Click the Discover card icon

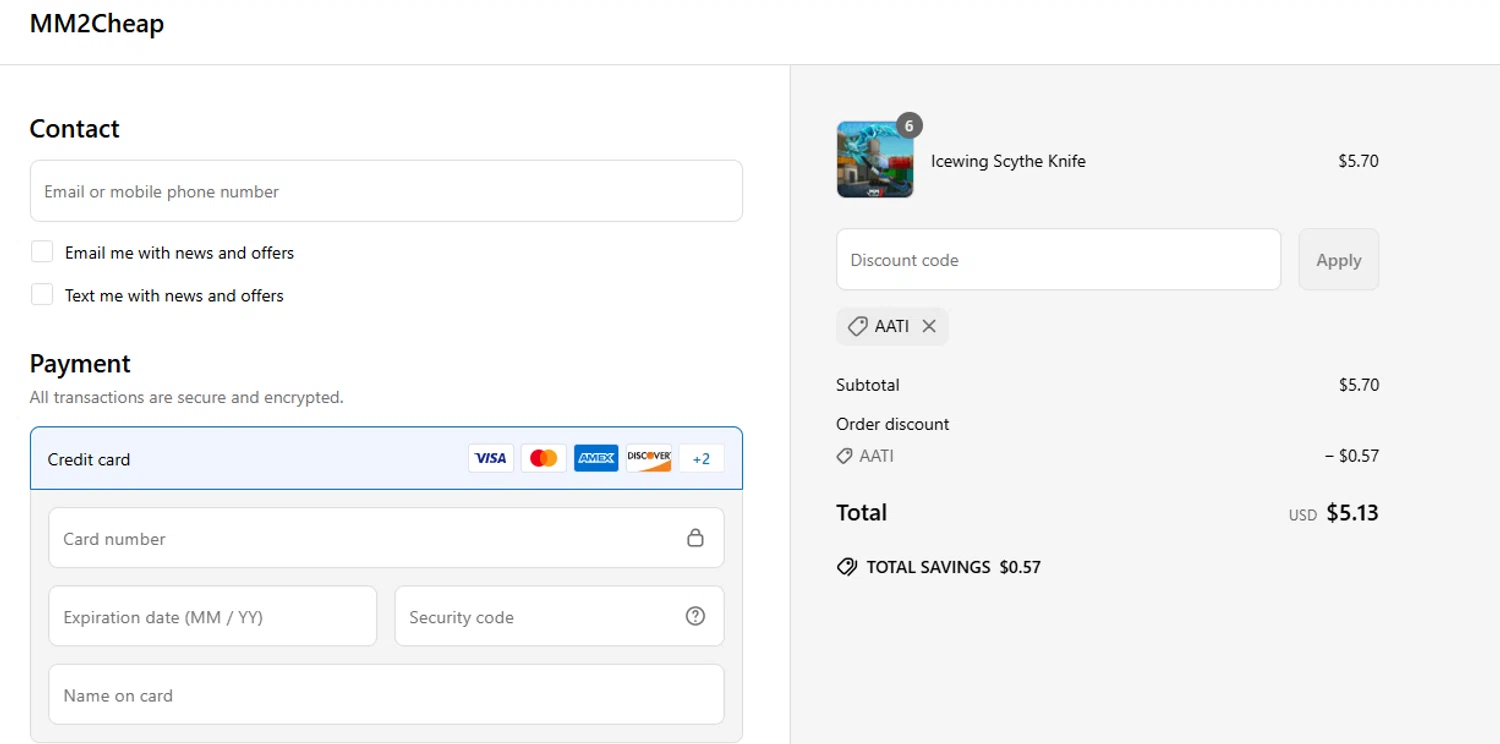coord(649,458)
